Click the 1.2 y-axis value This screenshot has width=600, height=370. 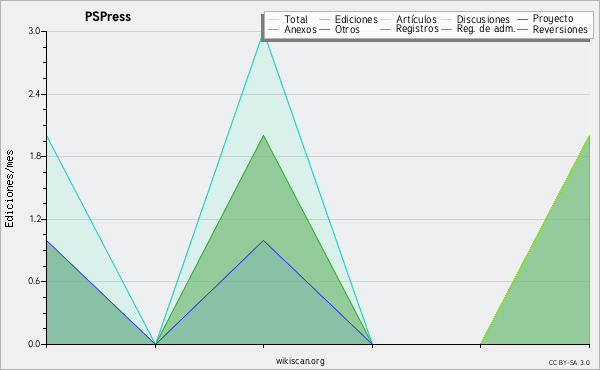(x=34, y=219)
